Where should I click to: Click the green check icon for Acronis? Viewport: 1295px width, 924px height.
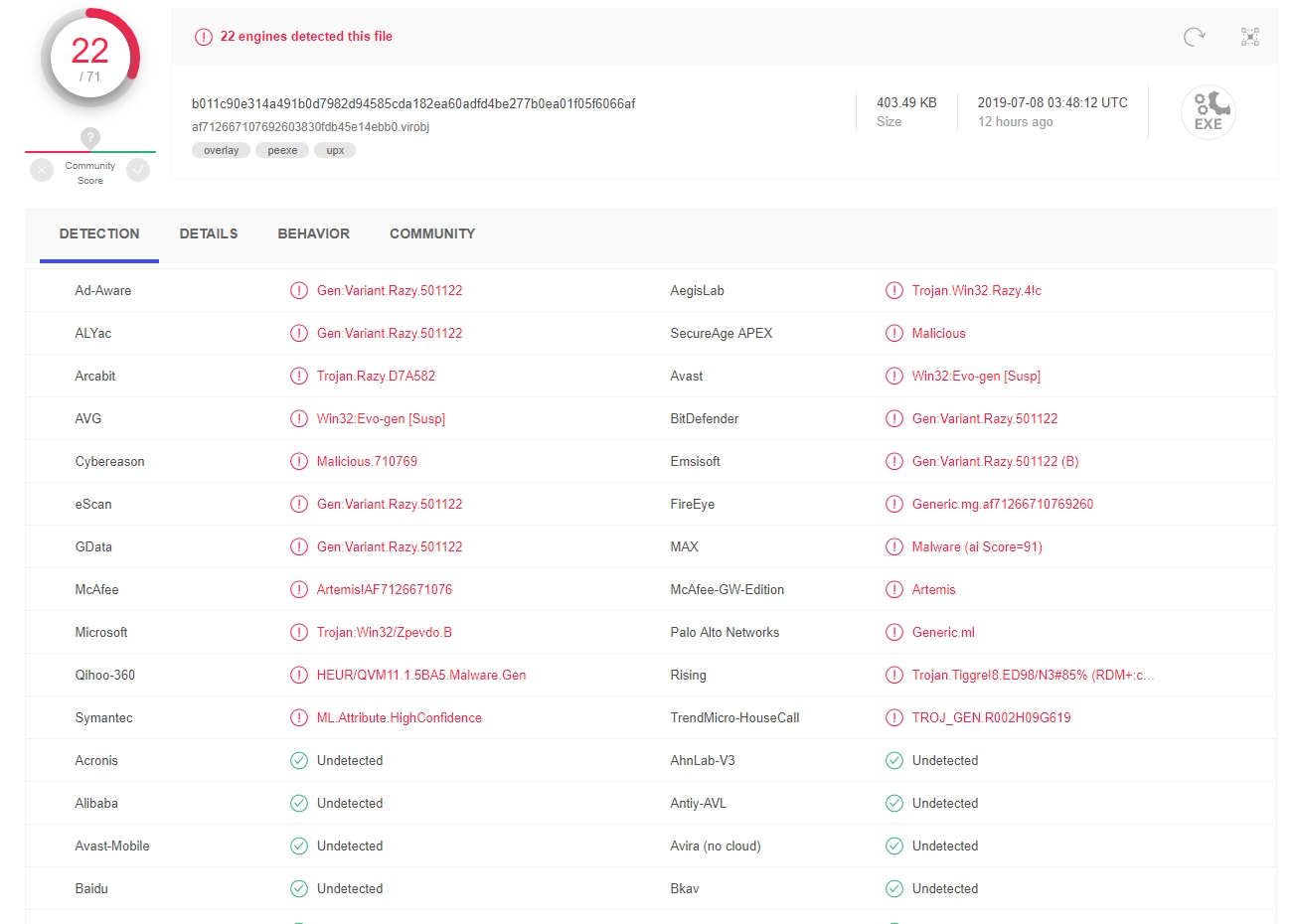[299, 760]
